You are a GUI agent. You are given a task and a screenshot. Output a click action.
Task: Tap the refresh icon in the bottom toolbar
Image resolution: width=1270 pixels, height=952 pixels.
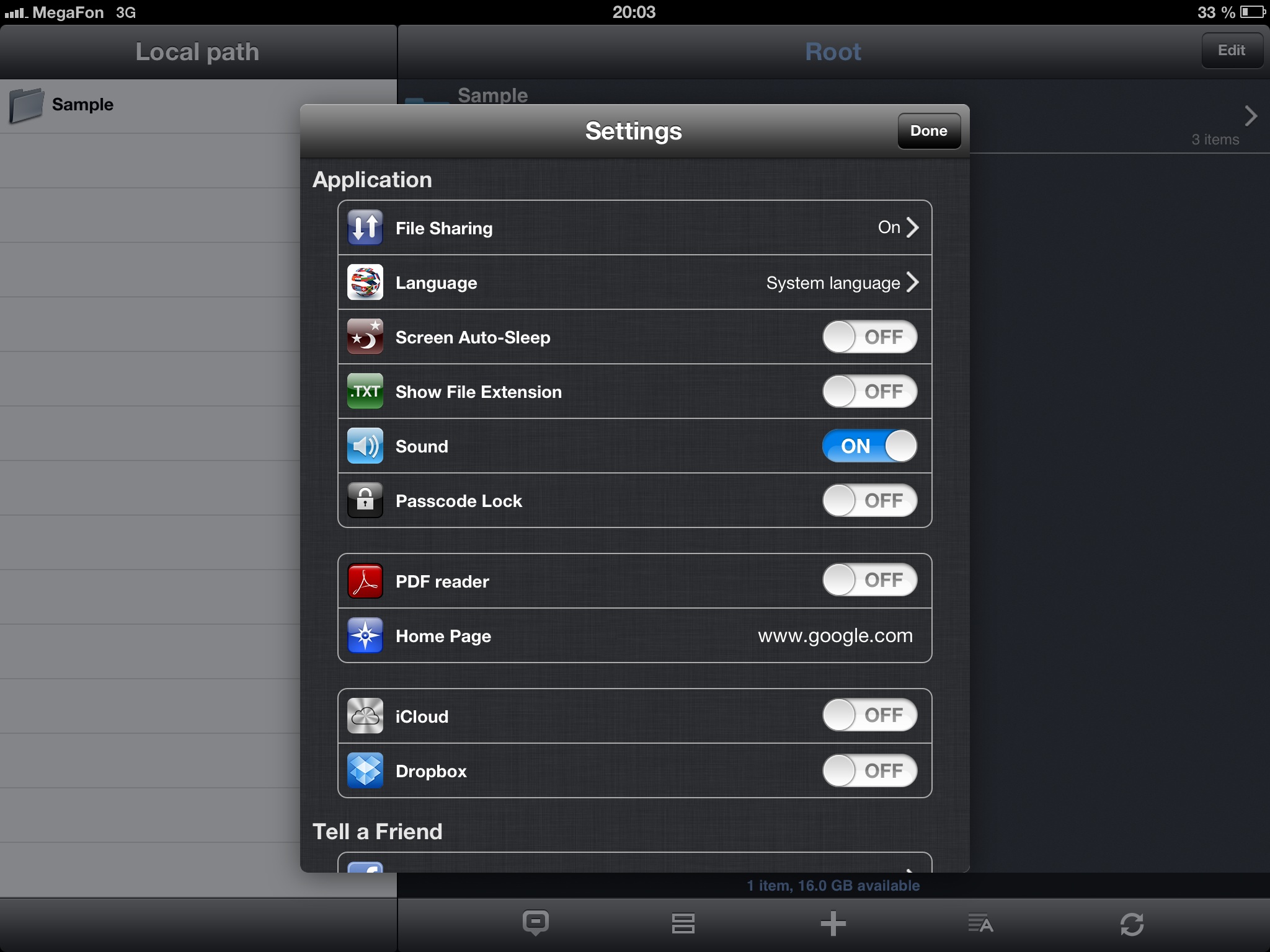pos(1132,924)
